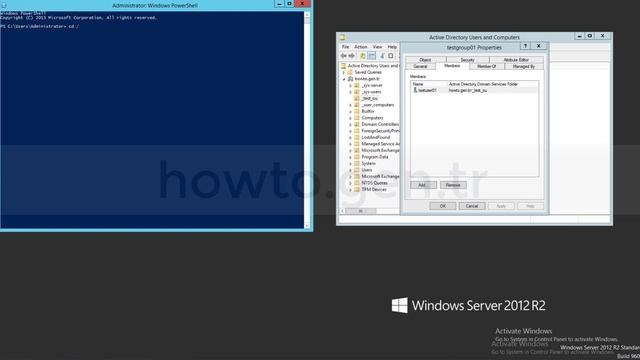Click Active Directory Domain Services Folder column header
Image resolution: width=640 pixels, height=360 pixels.
[493, 84]
